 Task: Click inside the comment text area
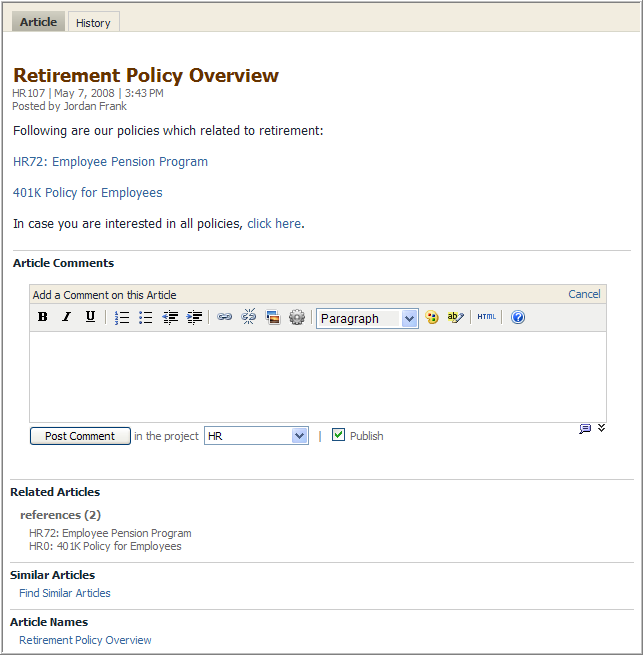click(317, 376)
